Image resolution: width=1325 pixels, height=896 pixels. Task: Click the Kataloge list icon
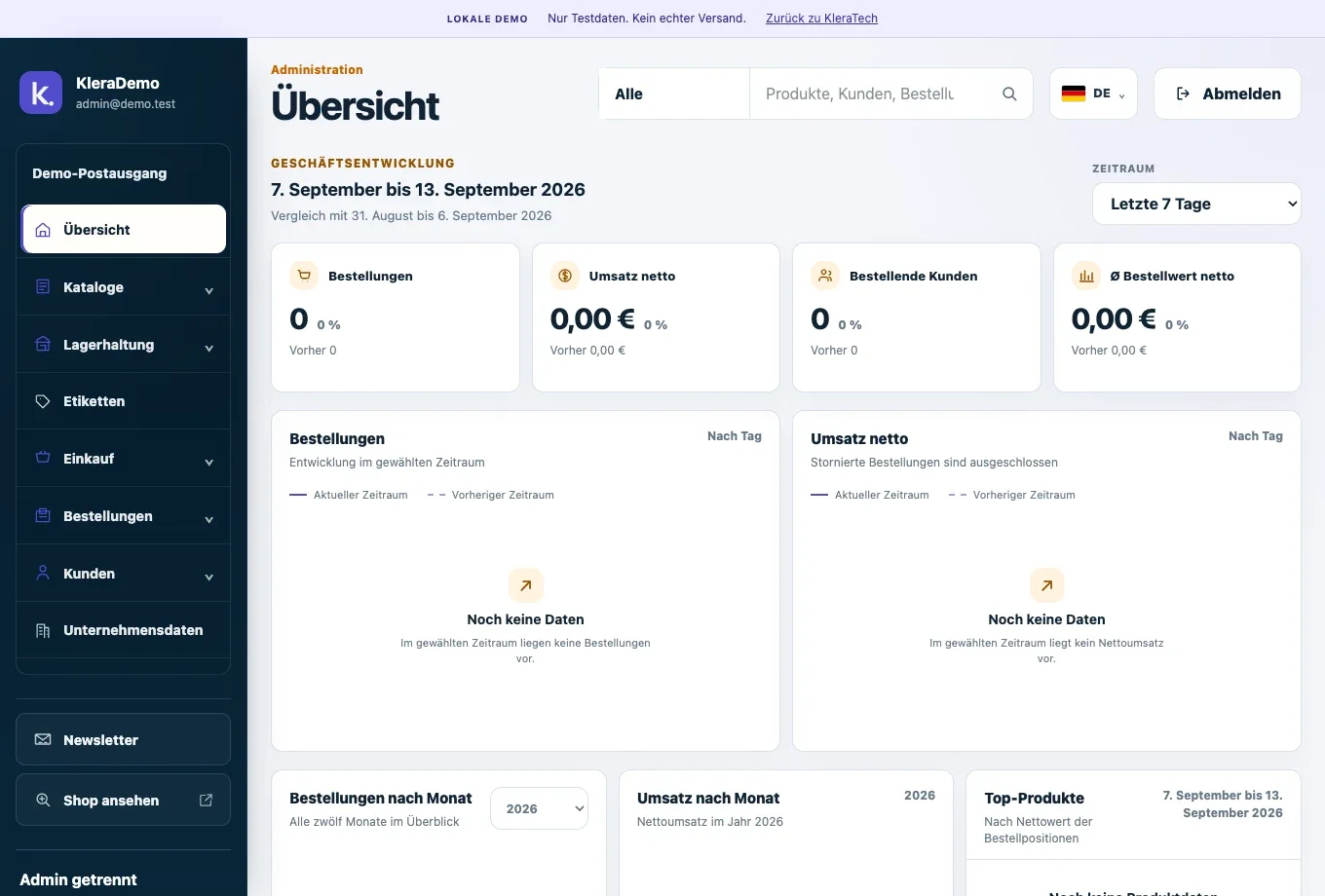coord(43,287)
